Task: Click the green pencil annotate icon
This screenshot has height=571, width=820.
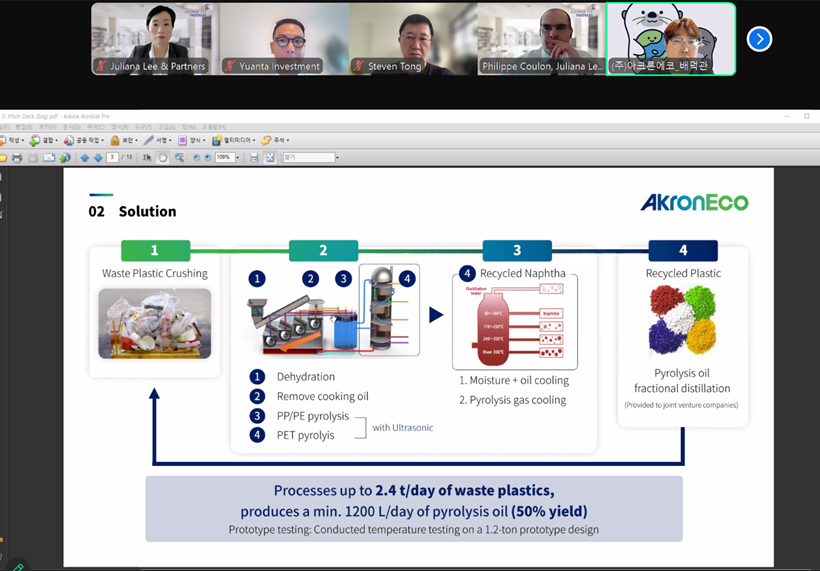Action: point(18,566)
